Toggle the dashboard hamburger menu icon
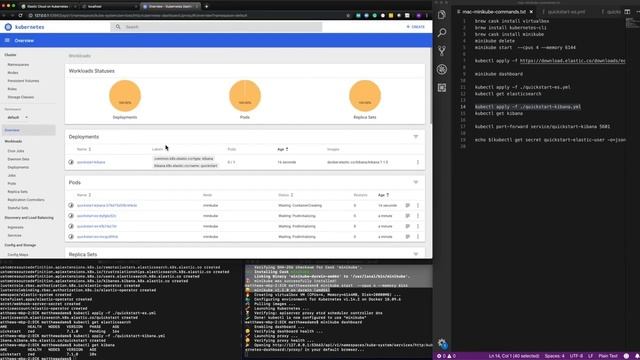 click(7, 40)
